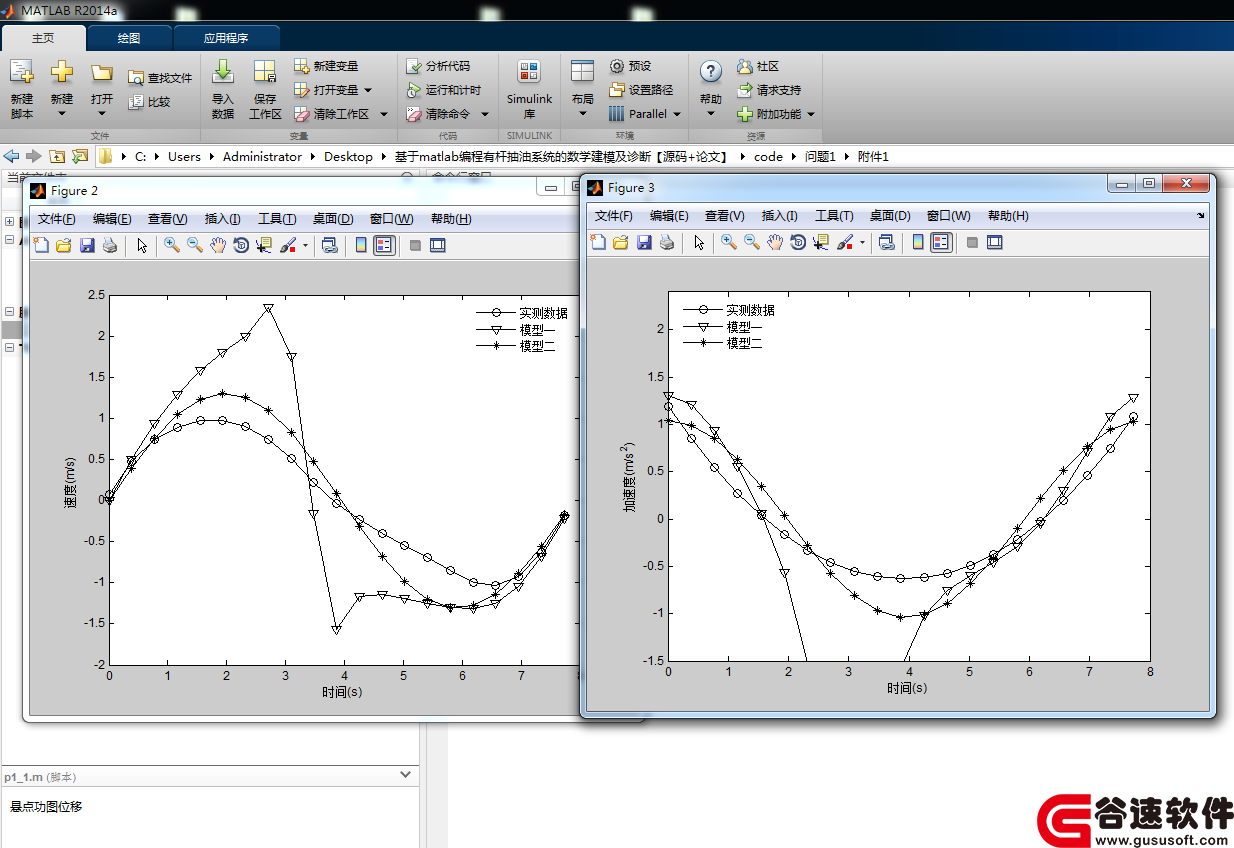This screenshot has height=848, width=1234.
Task: Click Set Path (设置路径)
Action: pos(641,90)
